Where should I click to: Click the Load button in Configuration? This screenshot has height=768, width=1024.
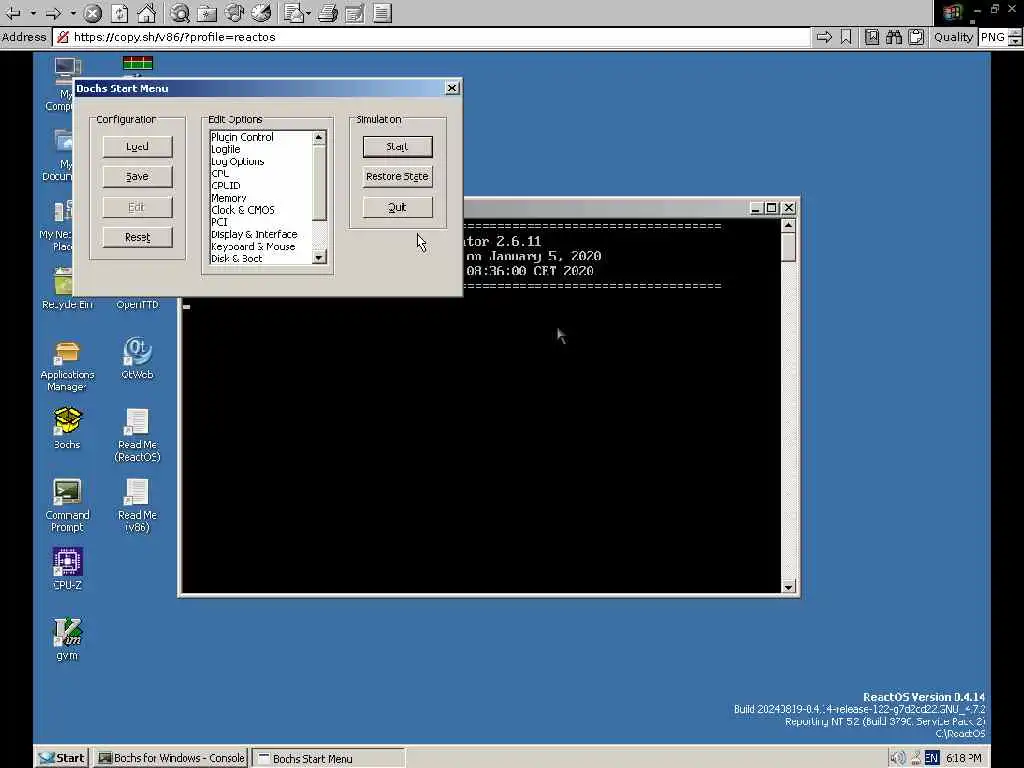tap(137, 146)
